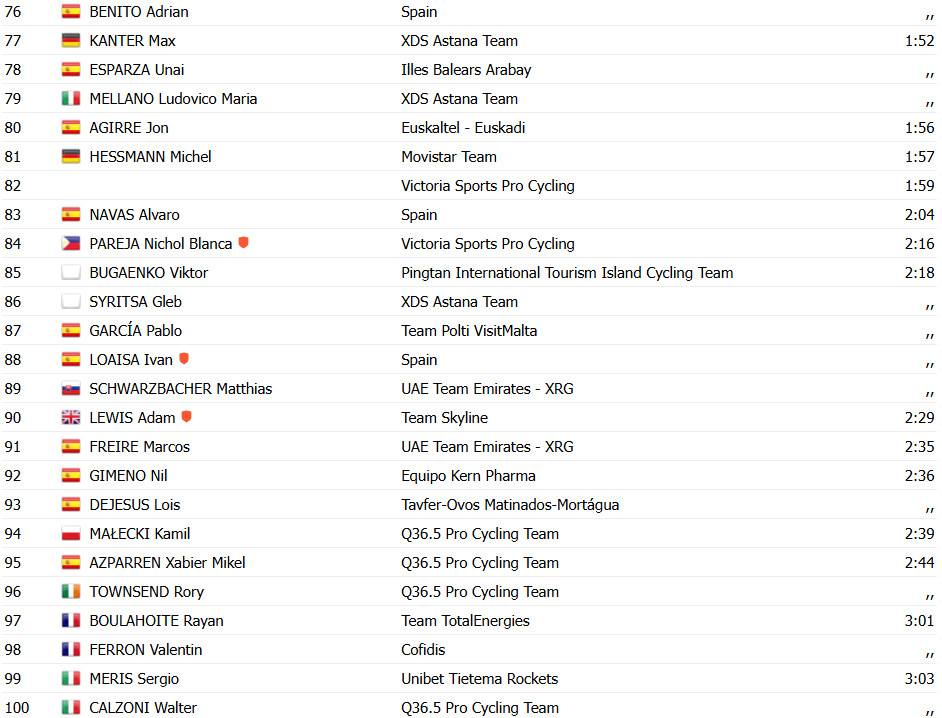Click the German flag beside KANTER Max
This screenshot has width=942, height=718.
click(x=71, y=40)
